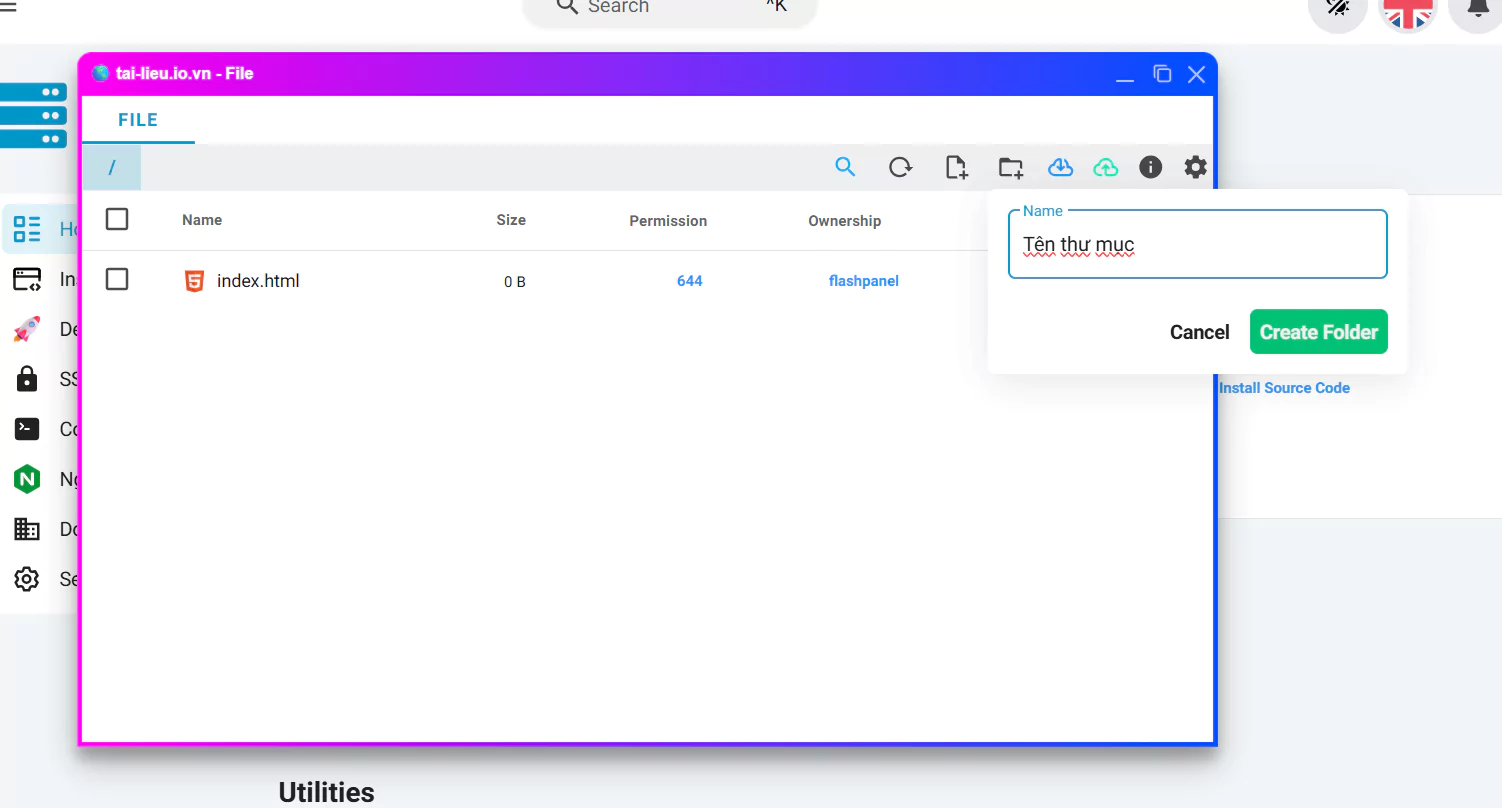Click the new file icon
This screenshot has width=1502, height=808.
coord(956,167)
